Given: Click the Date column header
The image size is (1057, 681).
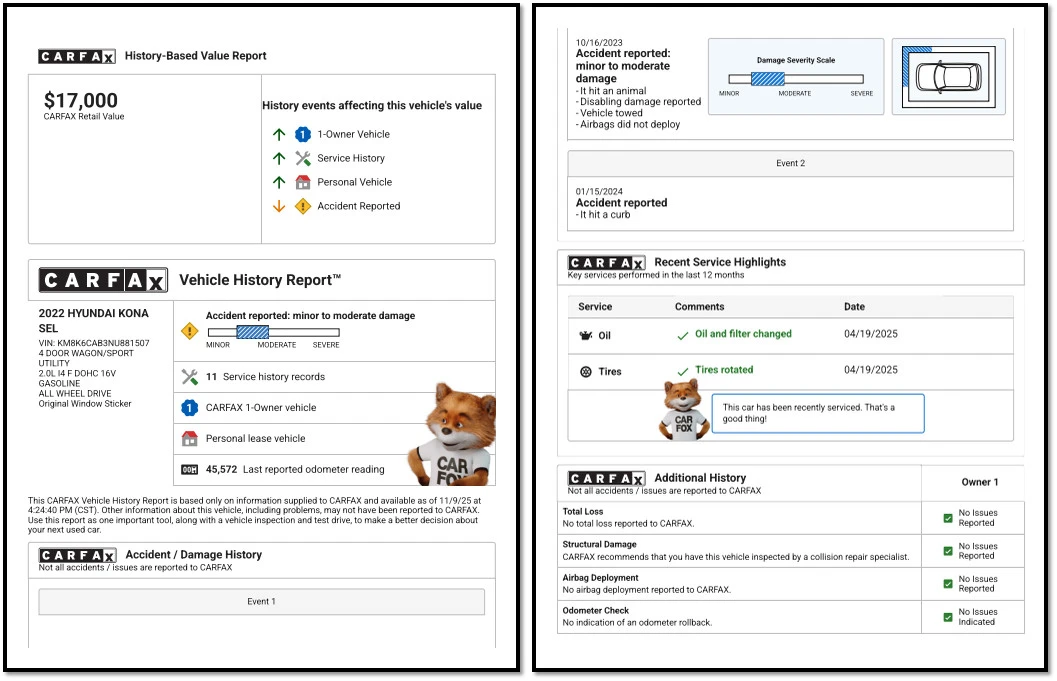Looking at the screenshot, I should pyautogui.click(x=854, y=307).
